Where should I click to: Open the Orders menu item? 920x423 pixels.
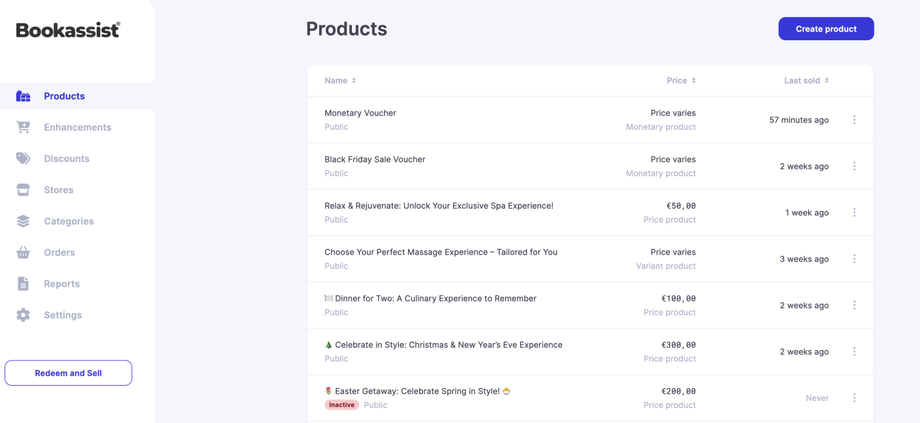click(x=59, y=252)
